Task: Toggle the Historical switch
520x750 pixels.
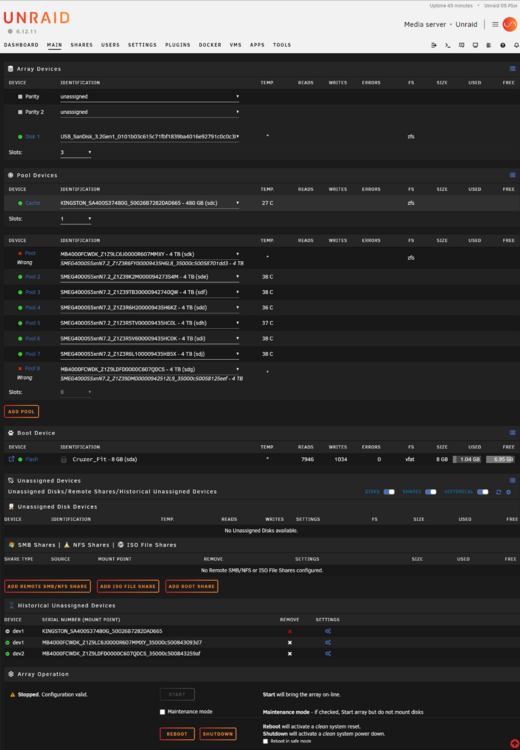Action: tap(483, 492)
